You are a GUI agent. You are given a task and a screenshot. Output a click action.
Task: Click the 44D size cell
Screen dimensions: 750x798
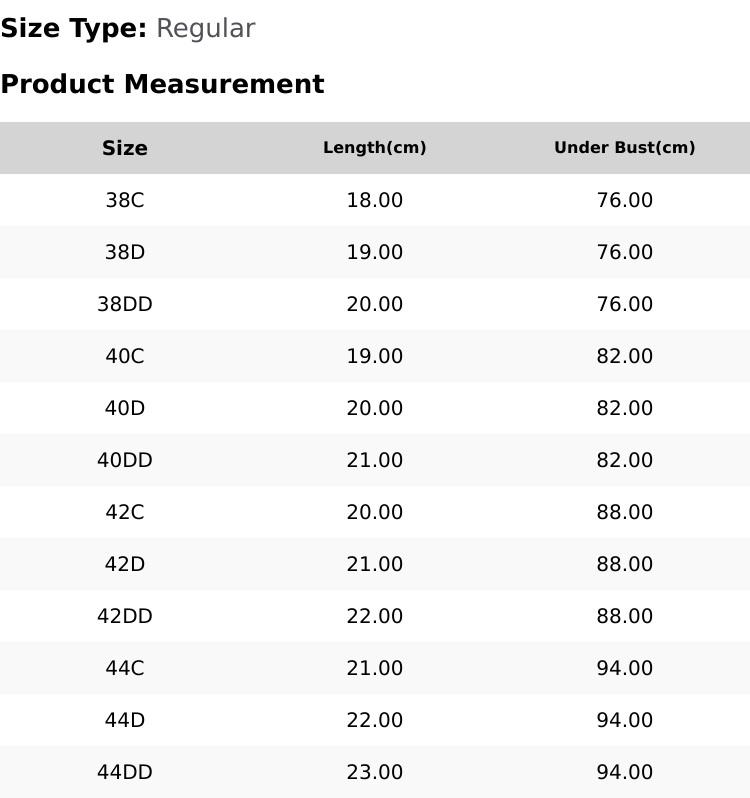point(125,720)
